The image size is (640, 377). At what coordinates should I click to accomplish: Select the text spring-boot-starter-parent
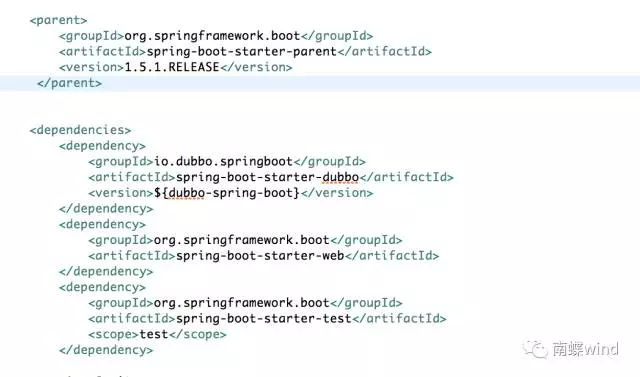(x=242, y=52)
